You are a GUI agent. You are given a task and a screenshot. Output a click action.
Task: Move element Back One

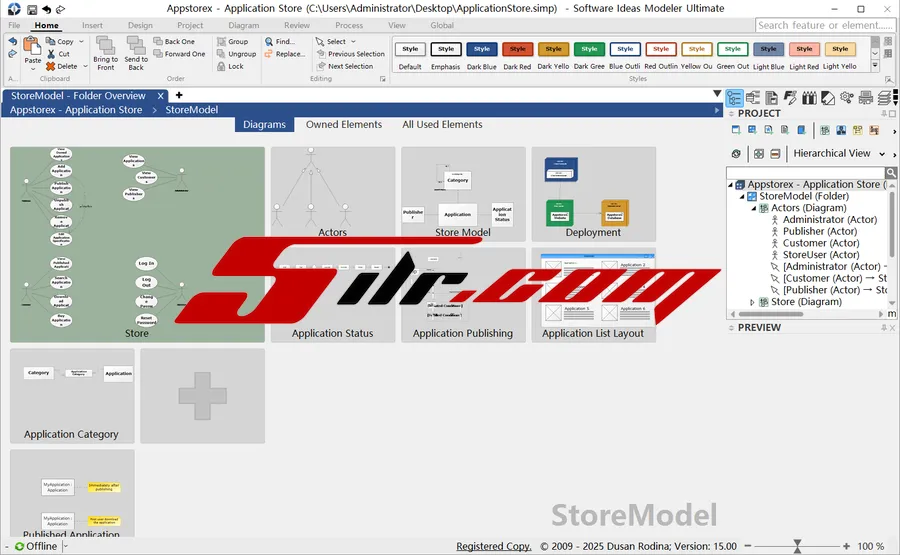point(174,41)
